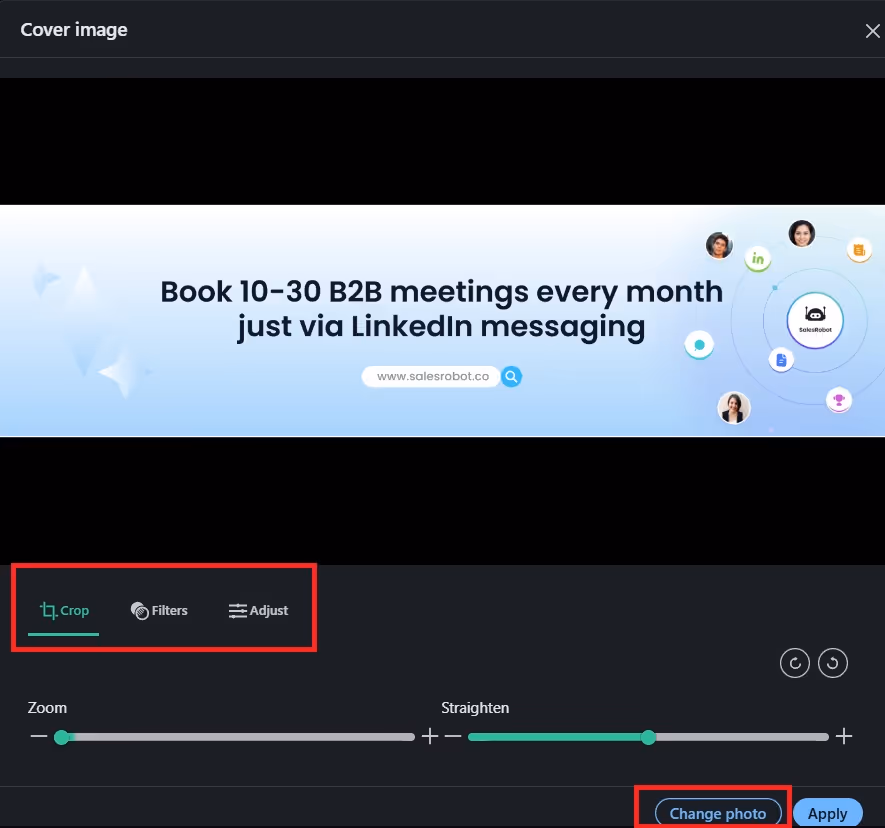885x828 pixels.
Task: Close the Cover image dialog
Action: pyautogui.click(x=871, y=30)
